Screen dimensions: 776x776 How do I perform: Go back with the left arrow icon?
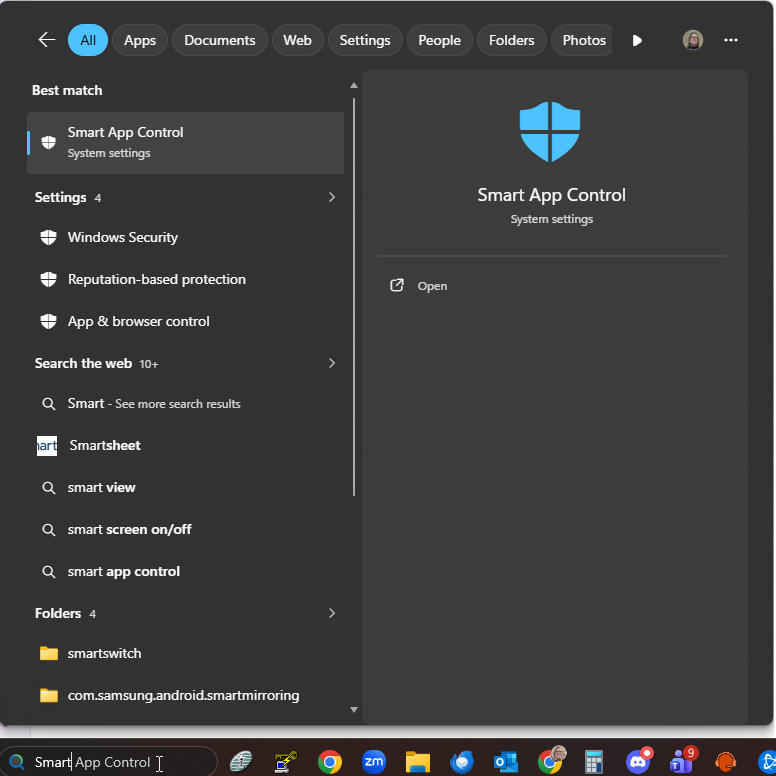click(x=47, y=40)
